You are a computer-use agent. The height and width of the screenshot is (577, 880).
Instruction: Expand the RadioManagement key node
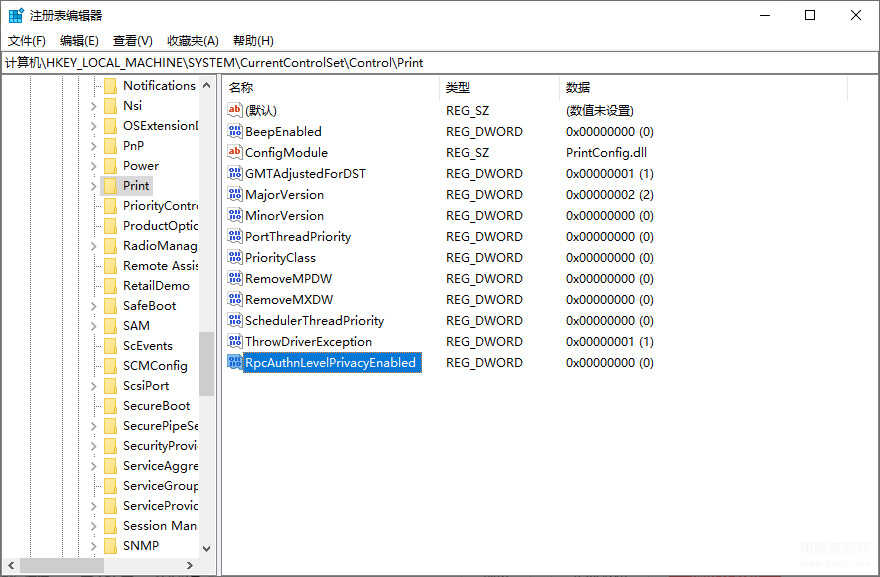point(94,246)
